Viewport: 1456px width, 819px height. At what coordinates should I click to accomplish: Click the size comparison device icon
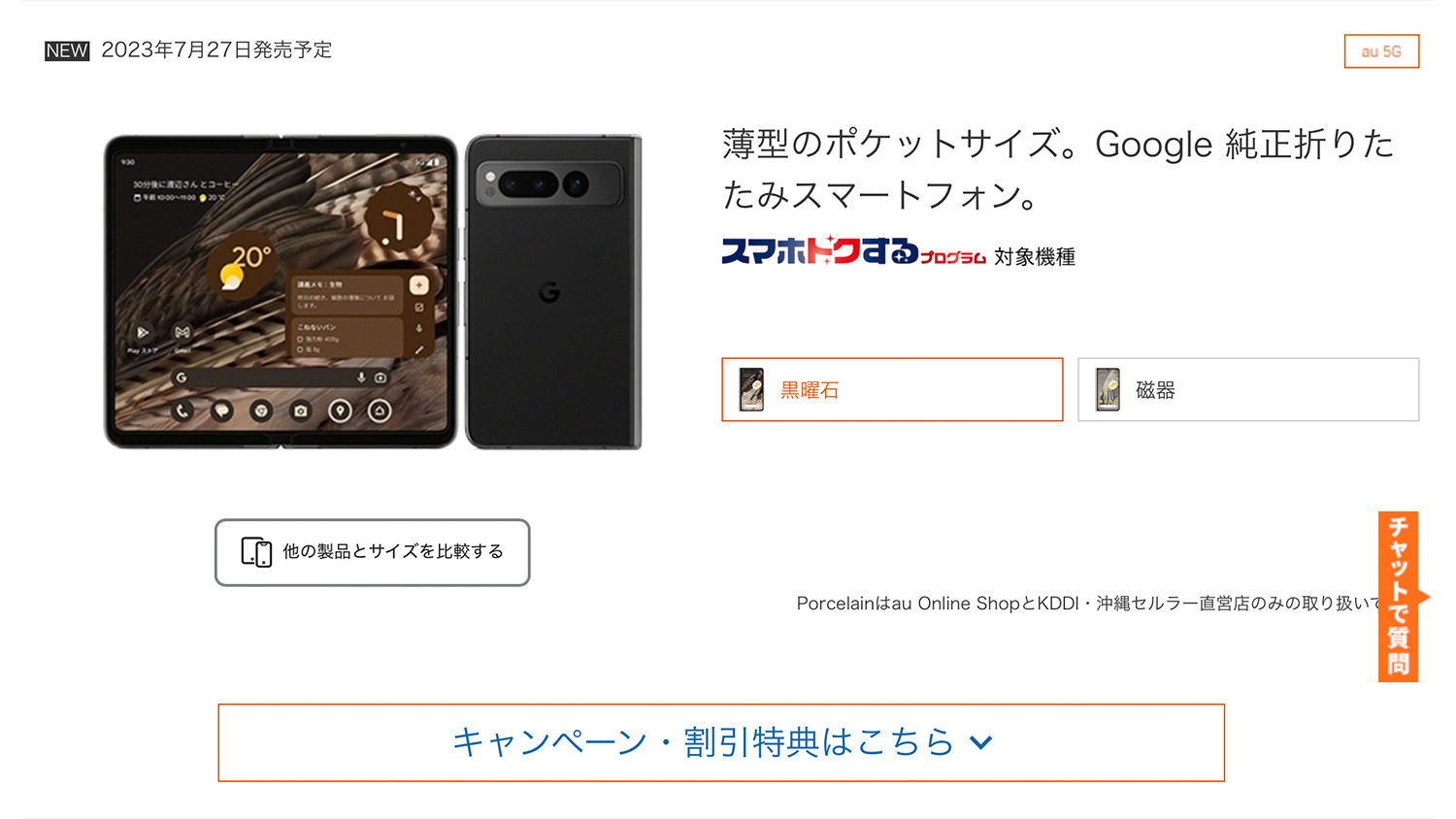(x=256, y=552)
